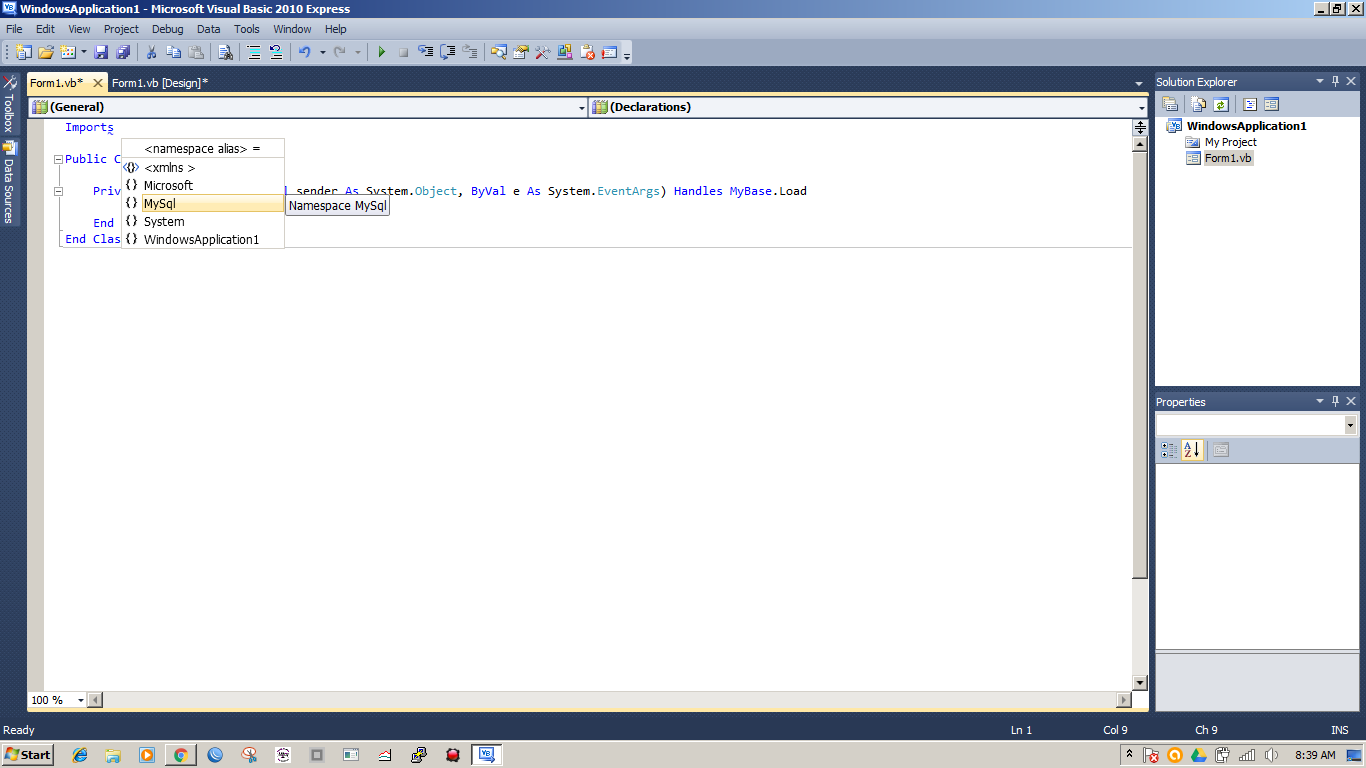Comment out the selected lines icon
Viewport: 1366px width, 768px height.
pos(254,52)
